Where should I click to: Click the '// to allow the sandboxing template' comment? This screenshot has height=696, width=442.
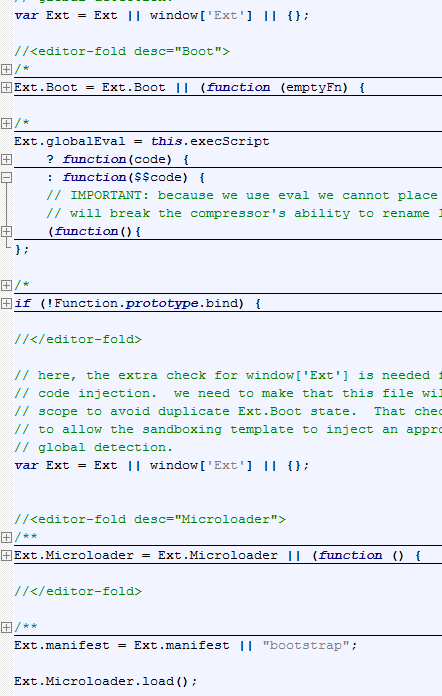click(227, 430)
